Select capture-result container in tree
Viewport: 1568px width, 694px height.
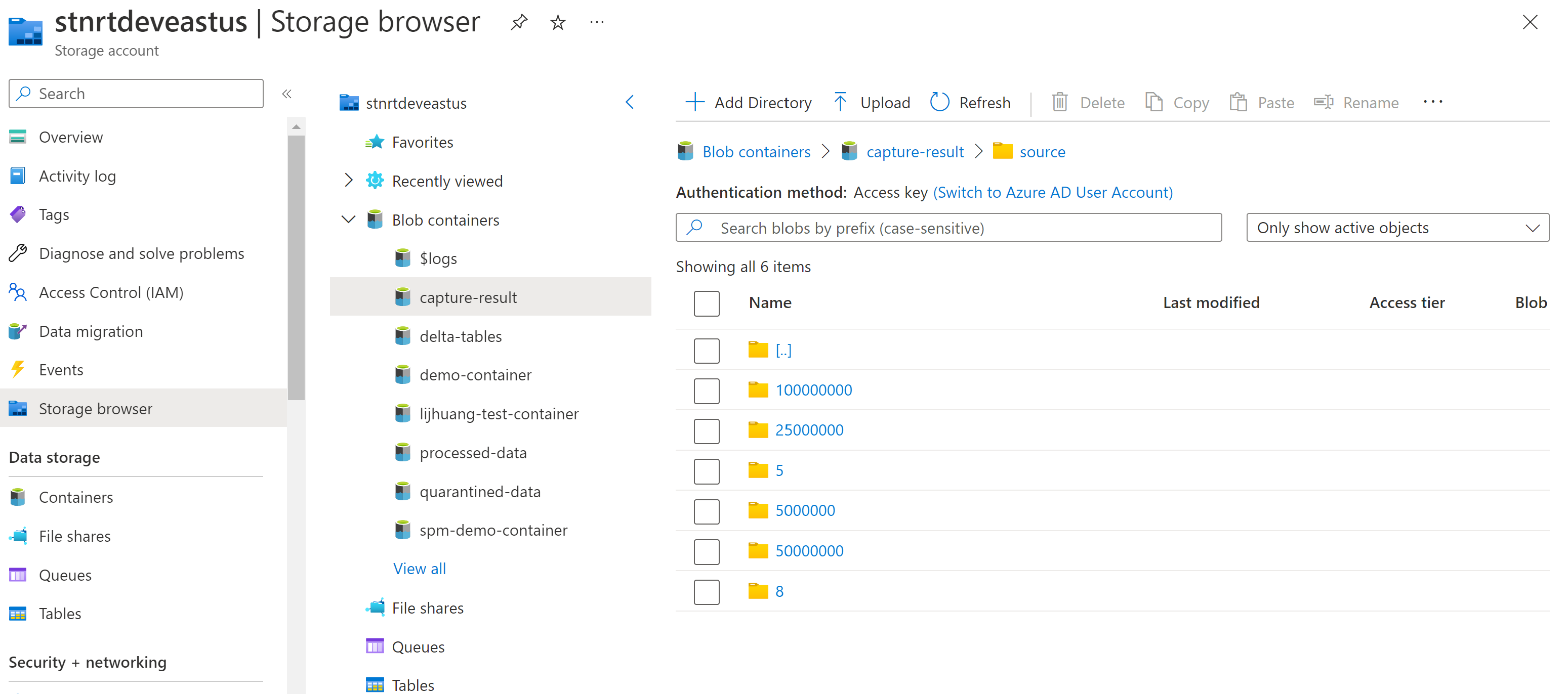coord(490,297)
